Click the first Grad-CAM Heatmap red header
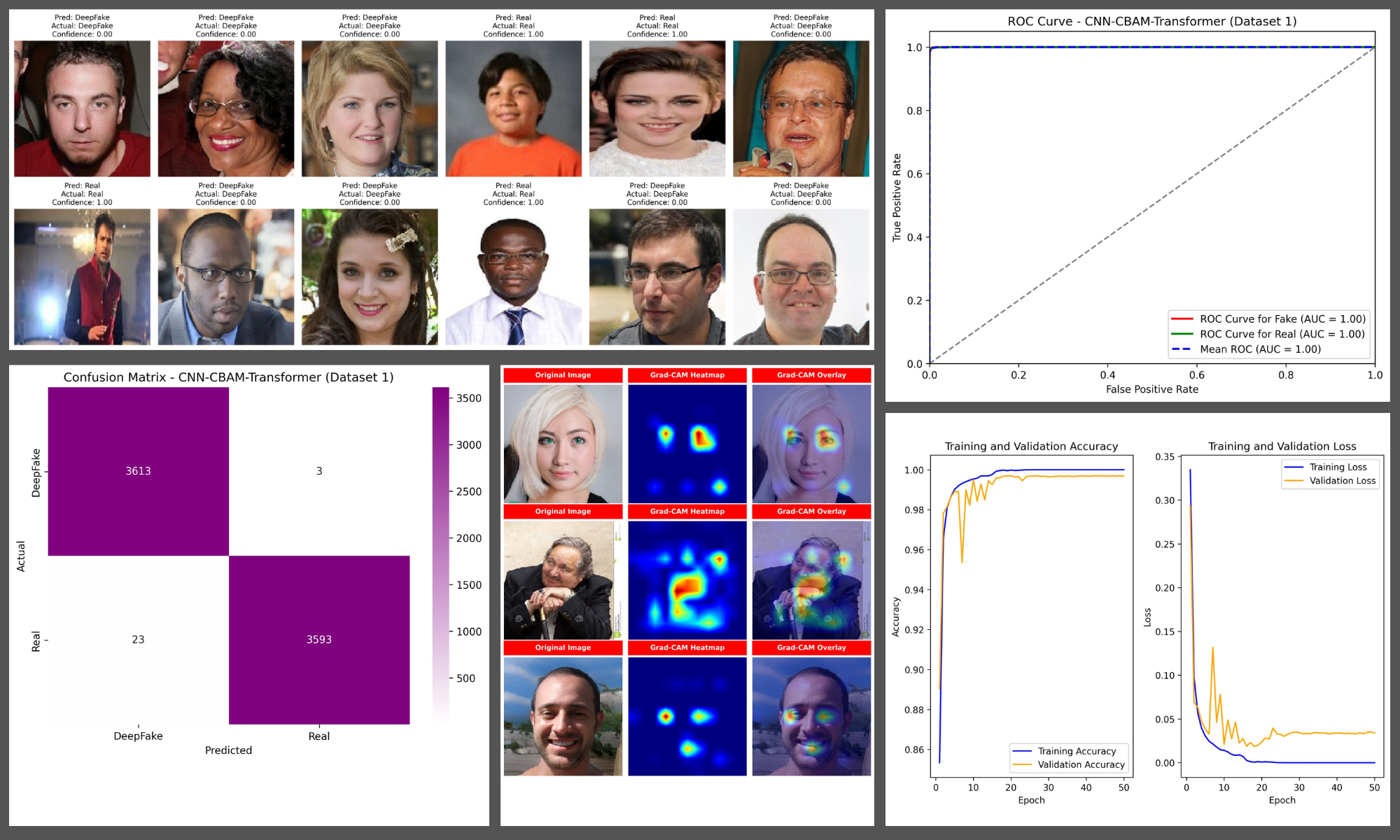The width and height of the screenshot is (1400, 840). coord(687,375)
